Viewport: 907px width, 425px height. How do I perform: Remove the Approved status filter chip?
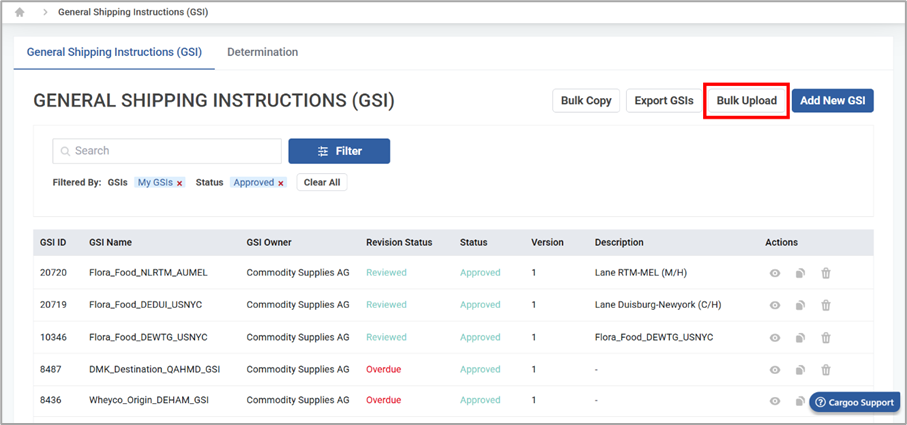[x=281, y=183]
